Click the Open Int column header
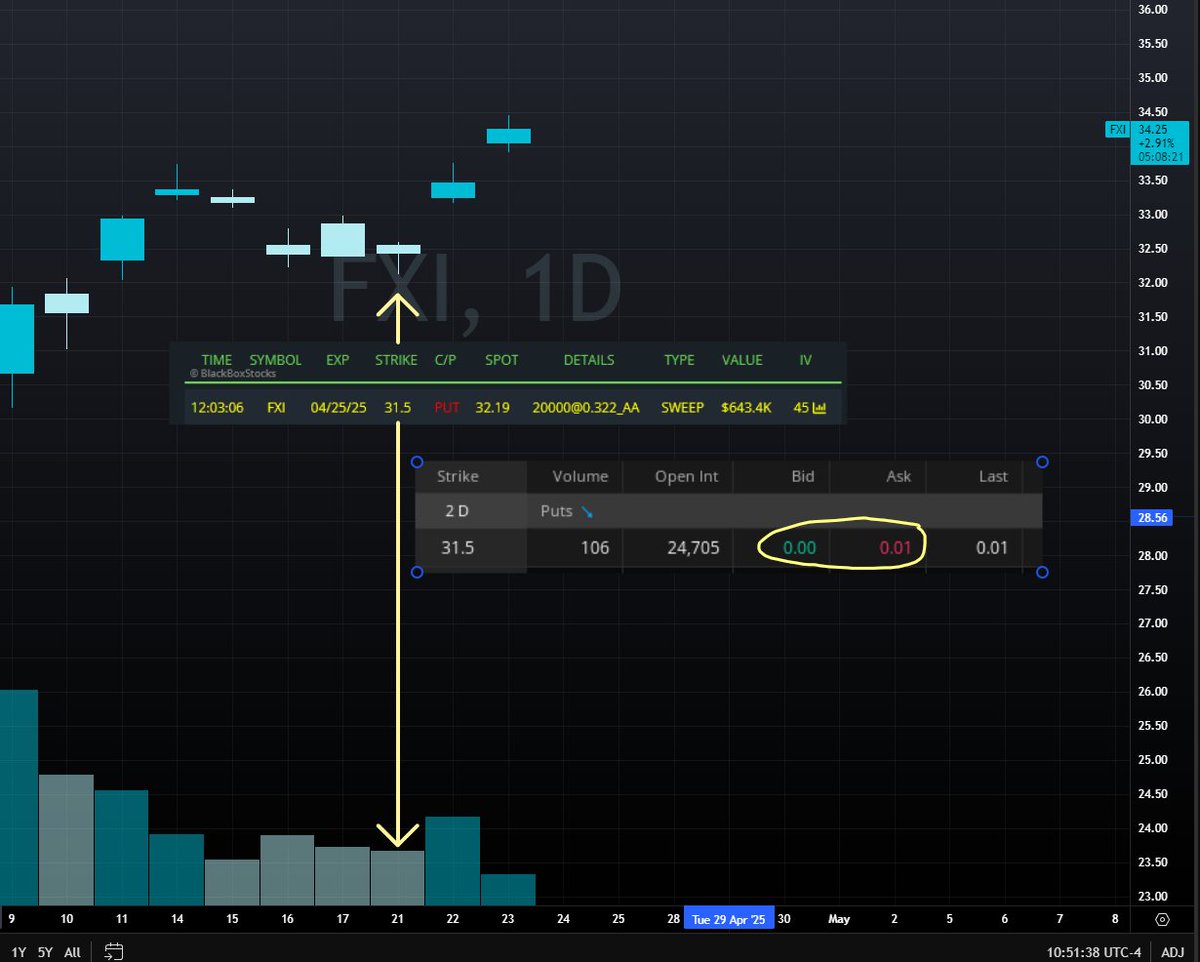This screenshot has height=962, width=1200. 687,476
